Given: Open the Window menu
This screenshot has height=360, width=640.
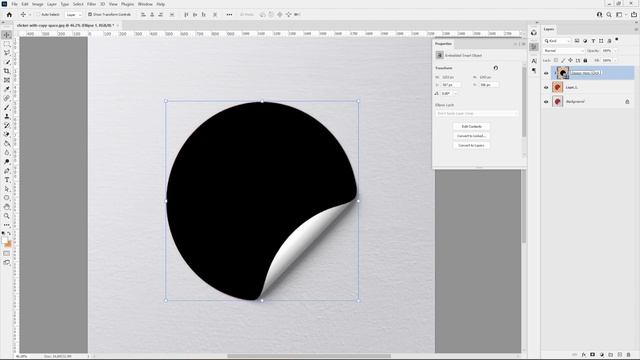Looking at the screenshot, I should [145, 4].
